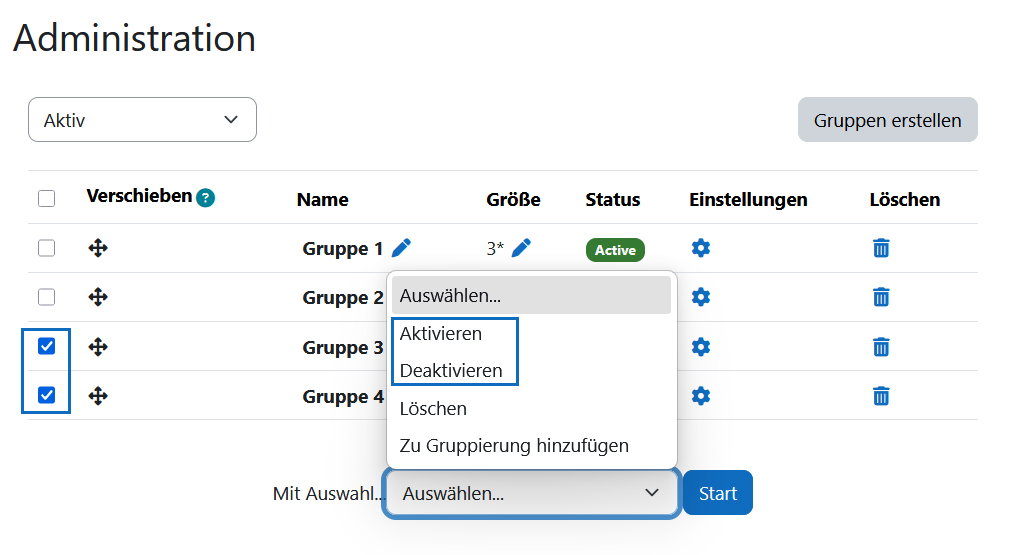Check the Gruppe 2 checkbox
The image size is (1029, 555).
(x=47, y=297)
